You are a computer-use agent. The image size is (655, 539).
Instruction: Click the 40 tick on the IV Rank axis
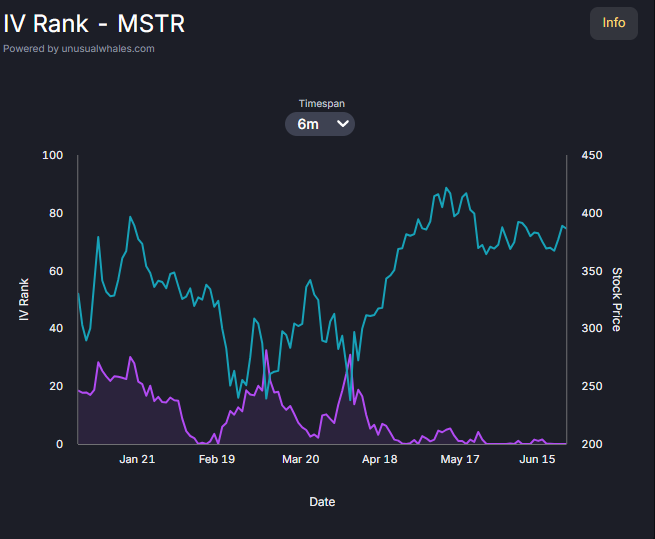56,328
